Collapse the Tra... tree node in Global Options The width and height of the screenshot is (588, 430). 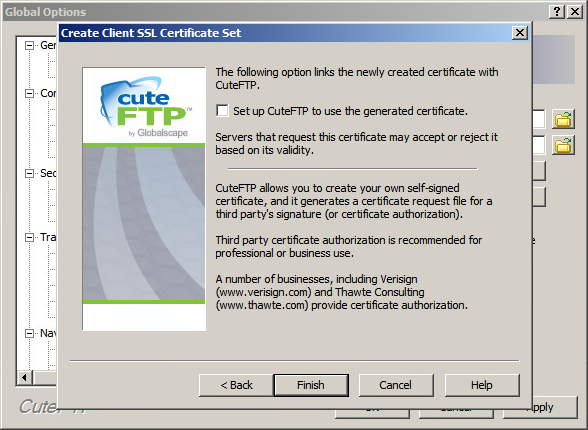pos(29,237)
